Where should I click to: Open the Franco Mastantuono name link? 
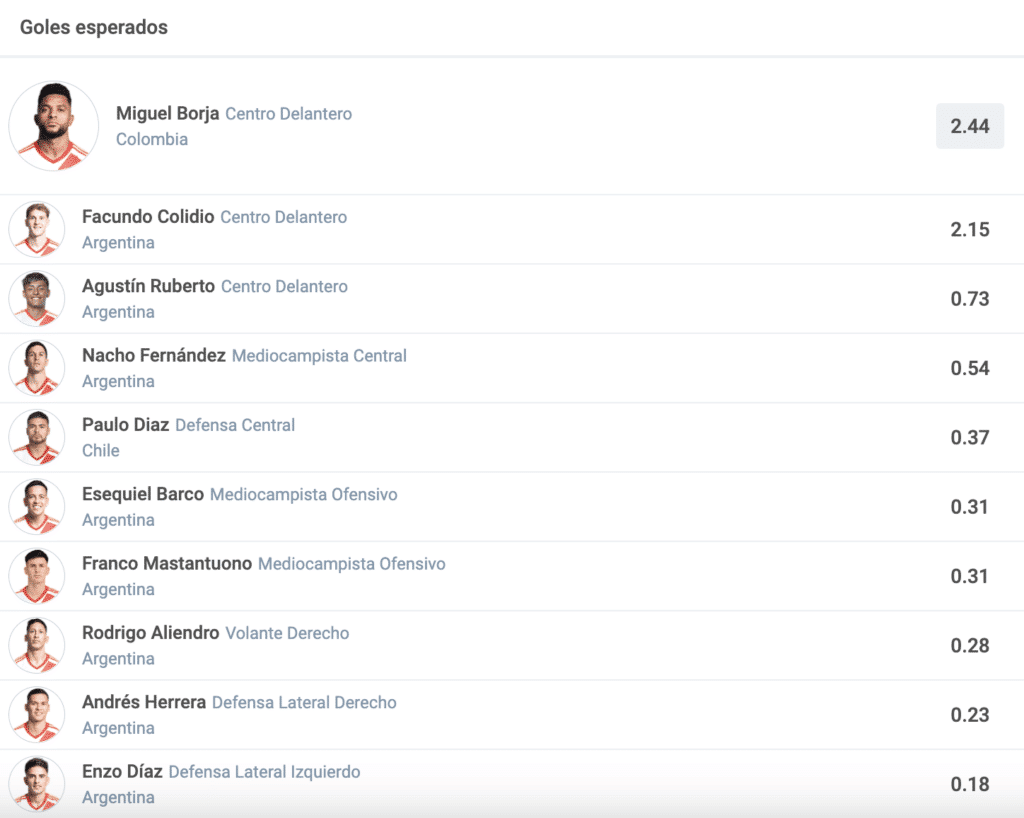coord(167,564)
